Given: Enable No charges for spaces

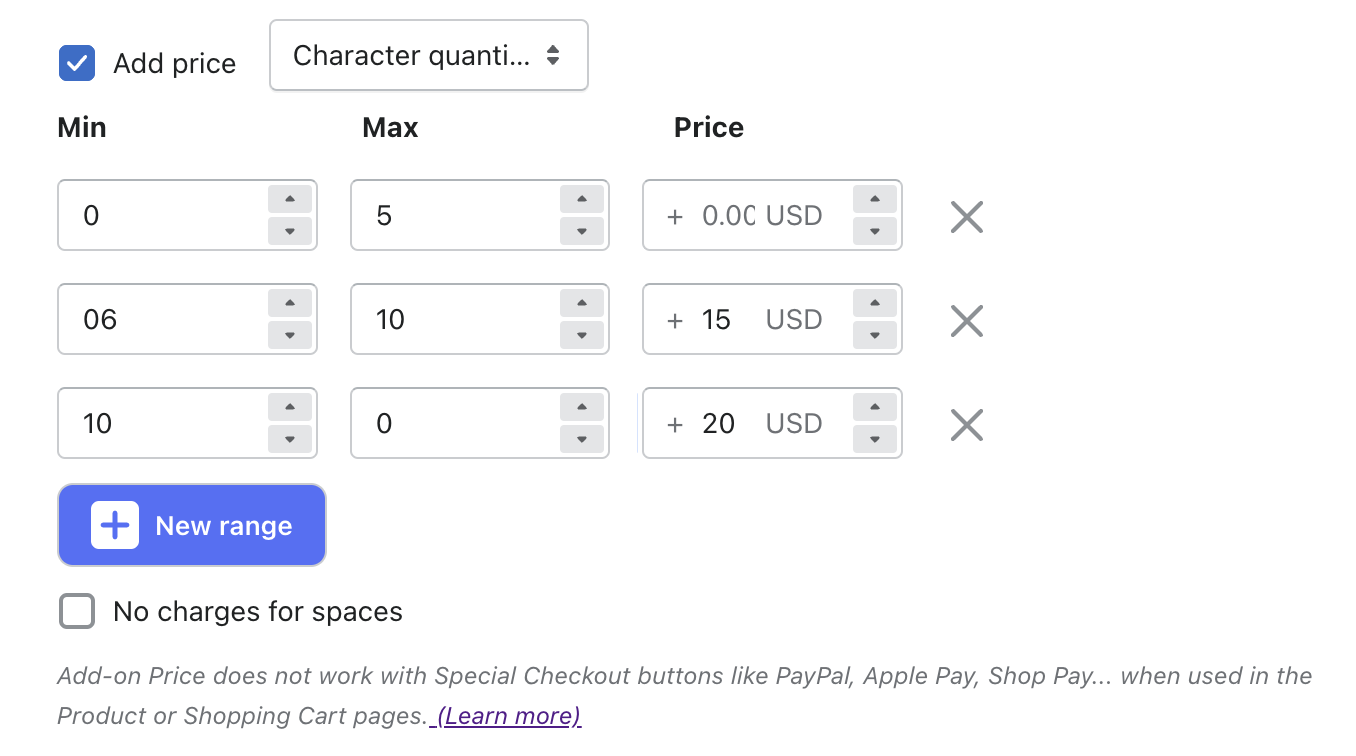Looking at the screenshot, I should click(77, 611).
